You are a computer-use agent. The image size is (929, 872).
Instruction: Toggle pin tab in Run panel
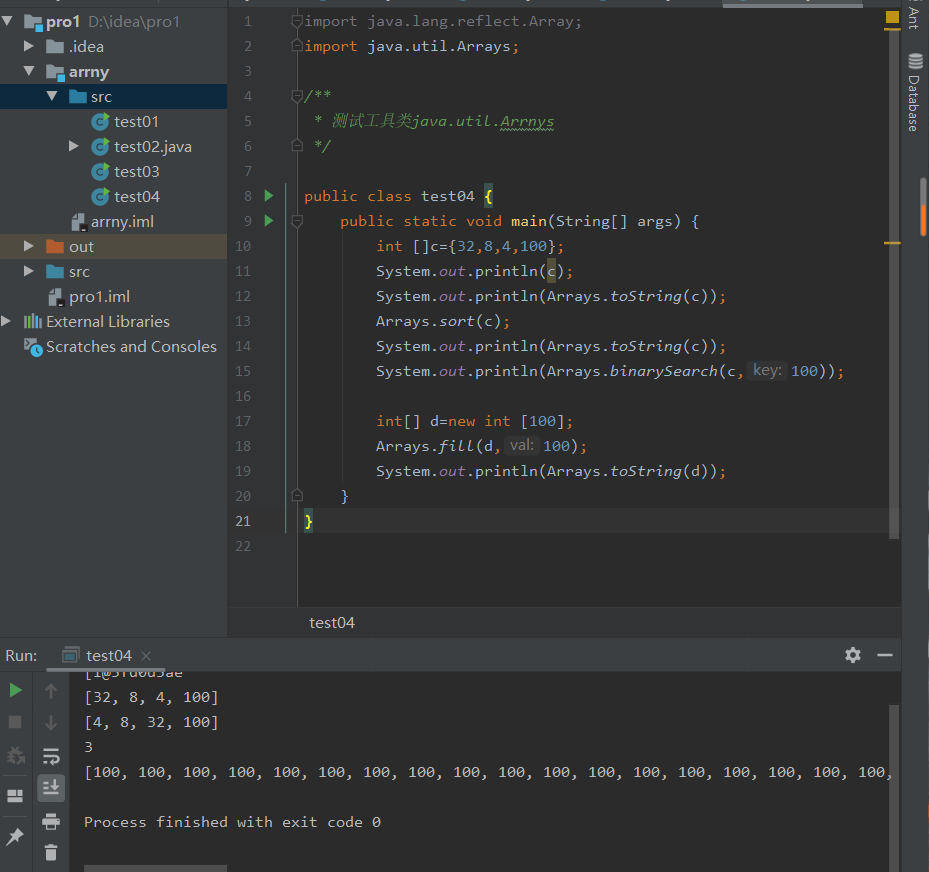tap(15, 836)
